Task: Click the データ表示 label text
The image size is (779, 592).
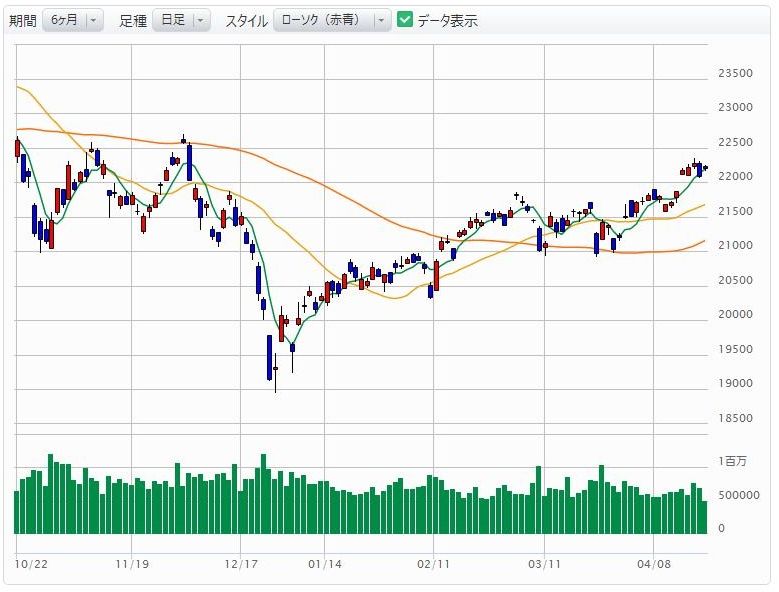Action: (447, 20)
